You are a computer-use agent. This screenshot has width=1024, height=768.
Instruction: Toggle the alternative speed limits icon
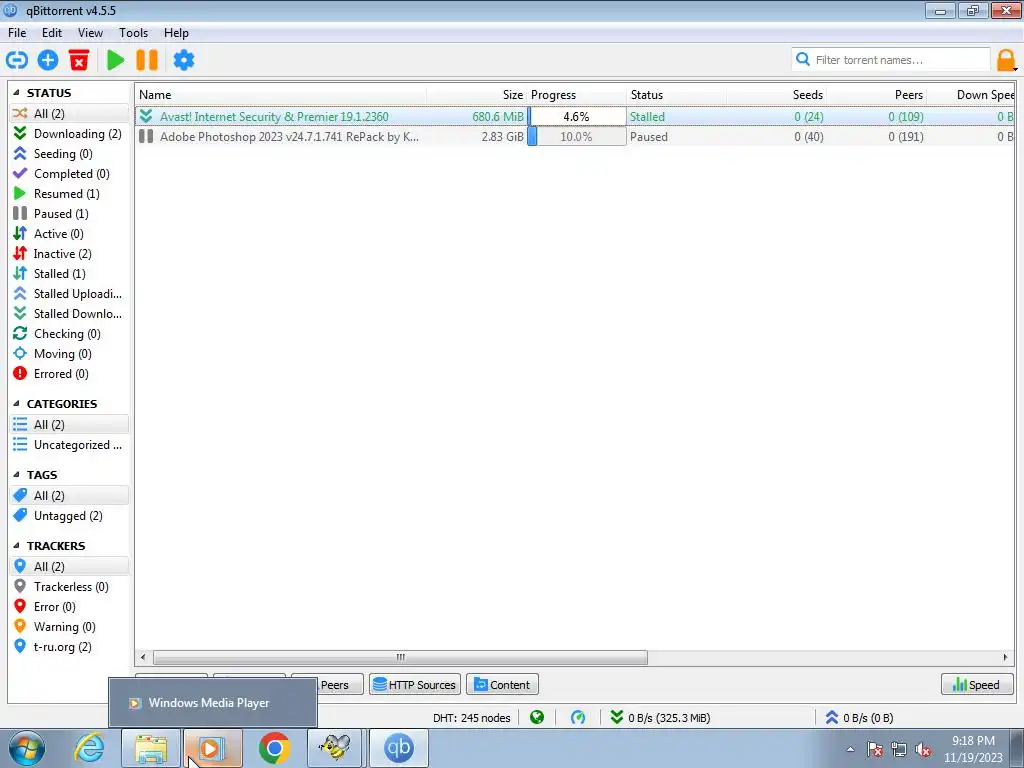(x=578, y=718)
